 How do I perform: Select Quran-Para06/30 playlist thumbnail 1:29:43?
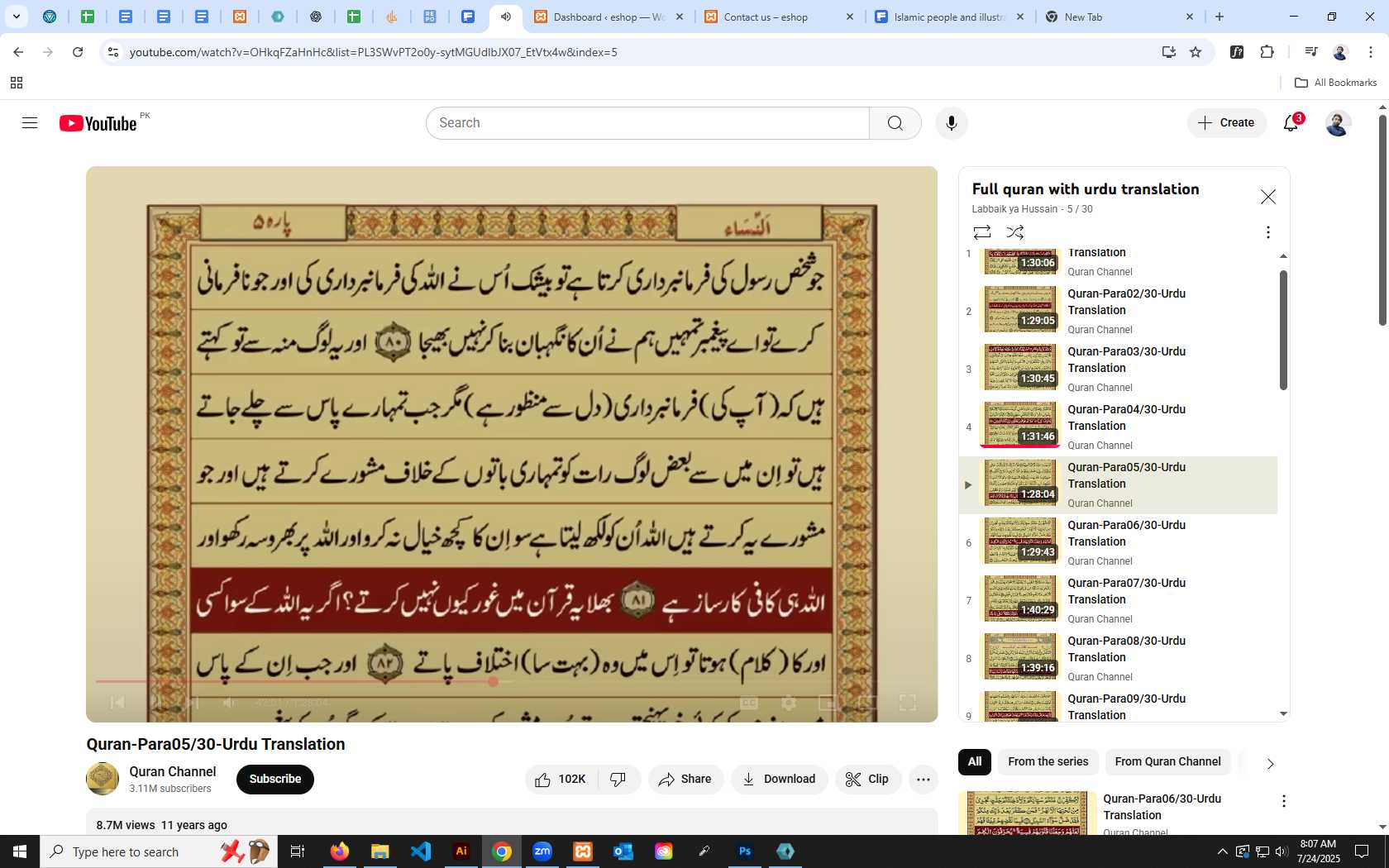1020,541
